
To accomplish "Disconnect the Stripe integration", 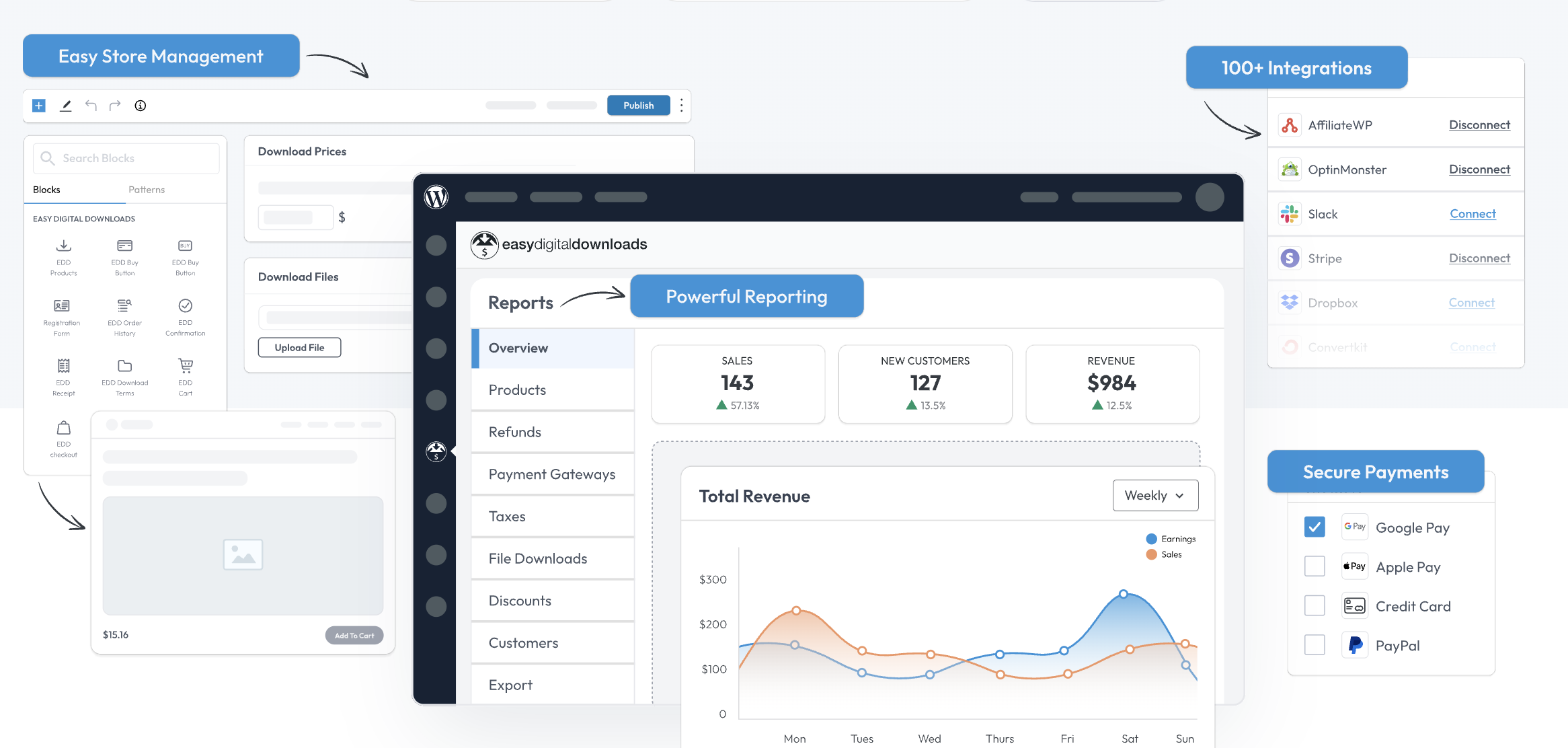I will [x=1479, y=258].
